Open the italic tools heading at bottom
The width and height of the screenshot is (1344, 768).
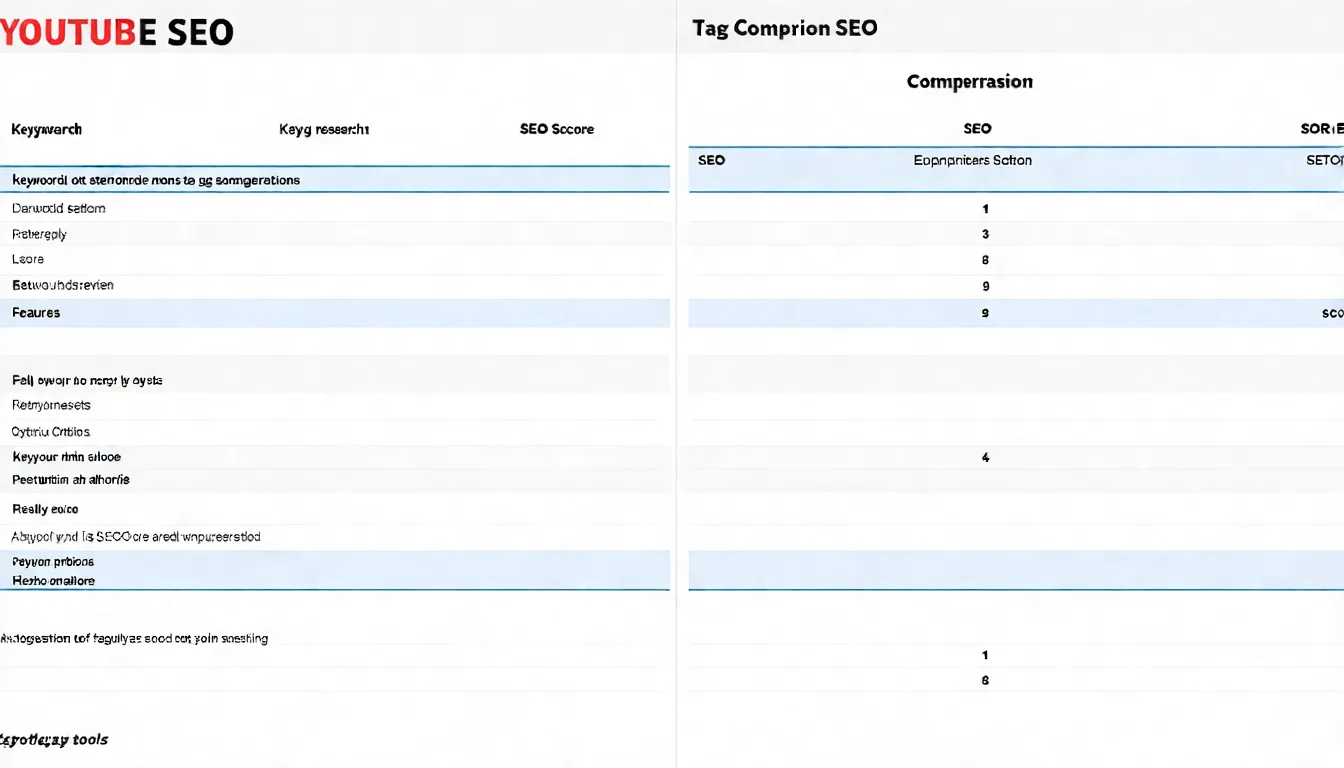[54, 740]
